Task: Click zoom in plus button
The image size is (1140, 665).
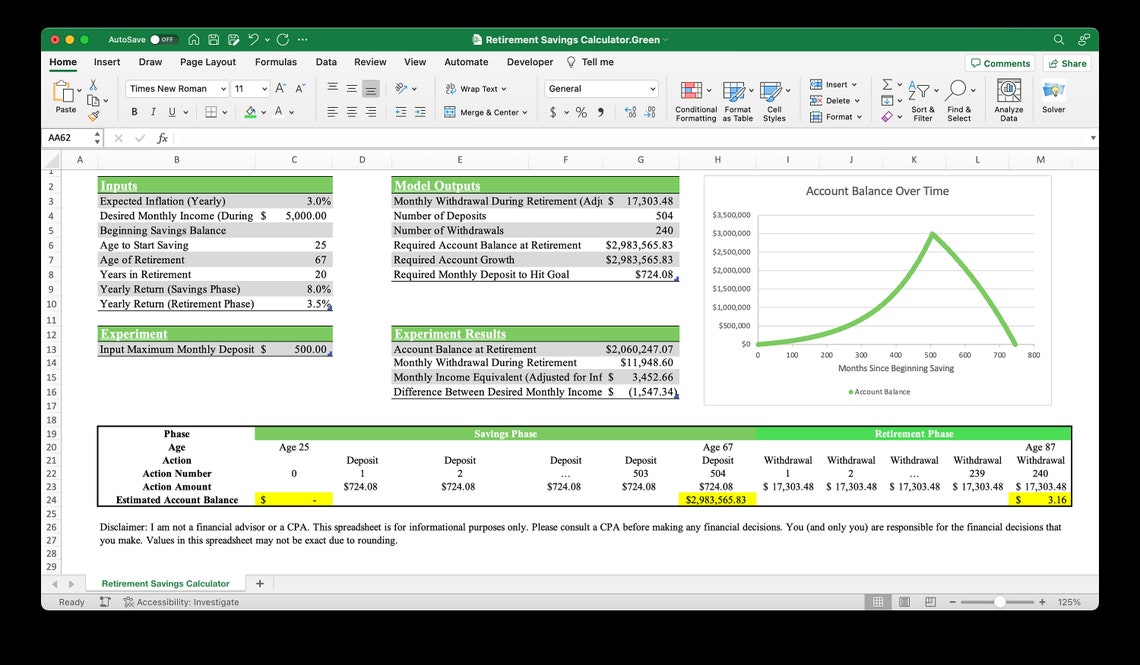Action: [1042, 602]
